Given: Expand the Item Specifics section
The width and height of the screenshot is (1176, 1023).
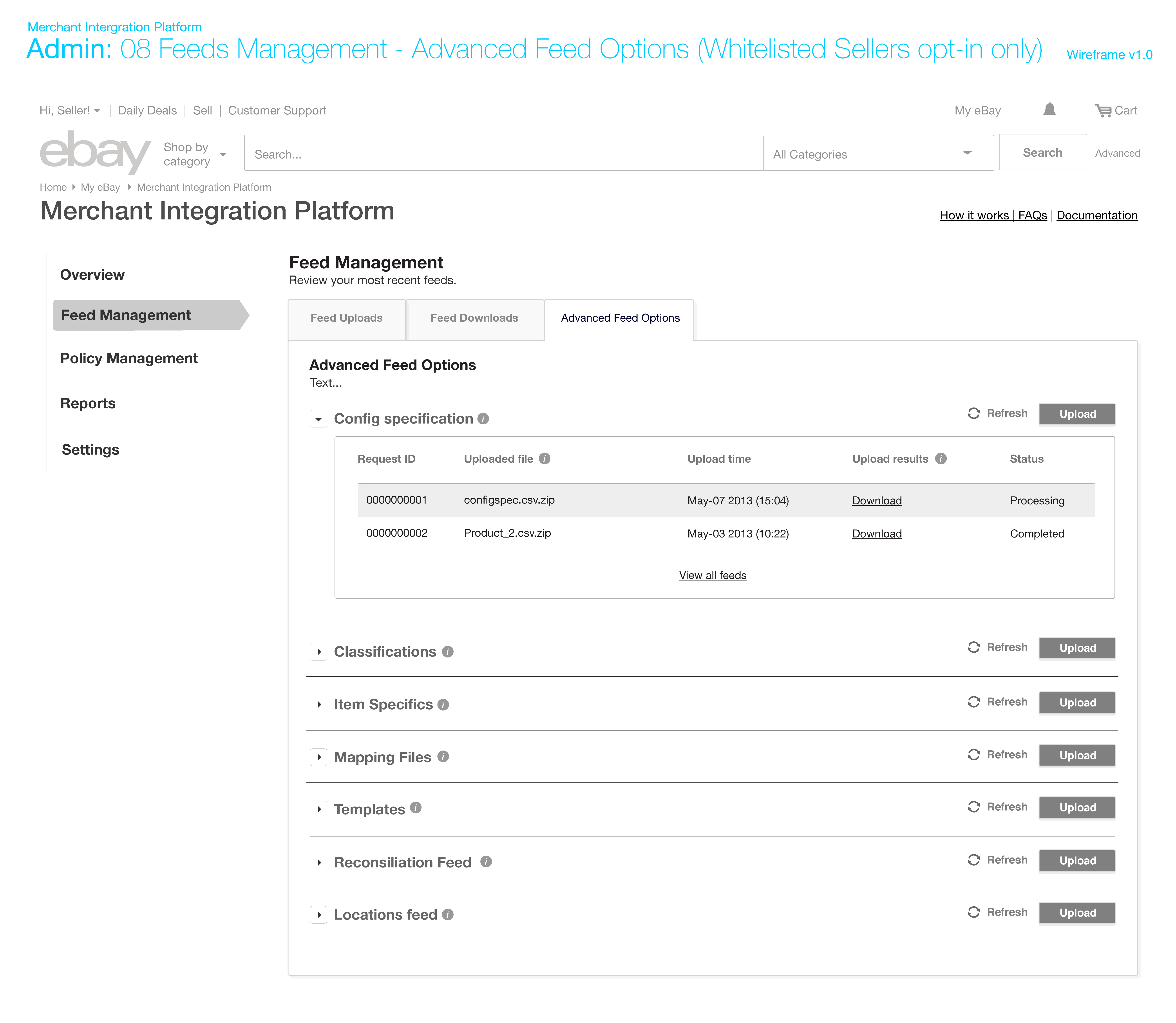Looking at the screenshot, I should pos(318,704).
